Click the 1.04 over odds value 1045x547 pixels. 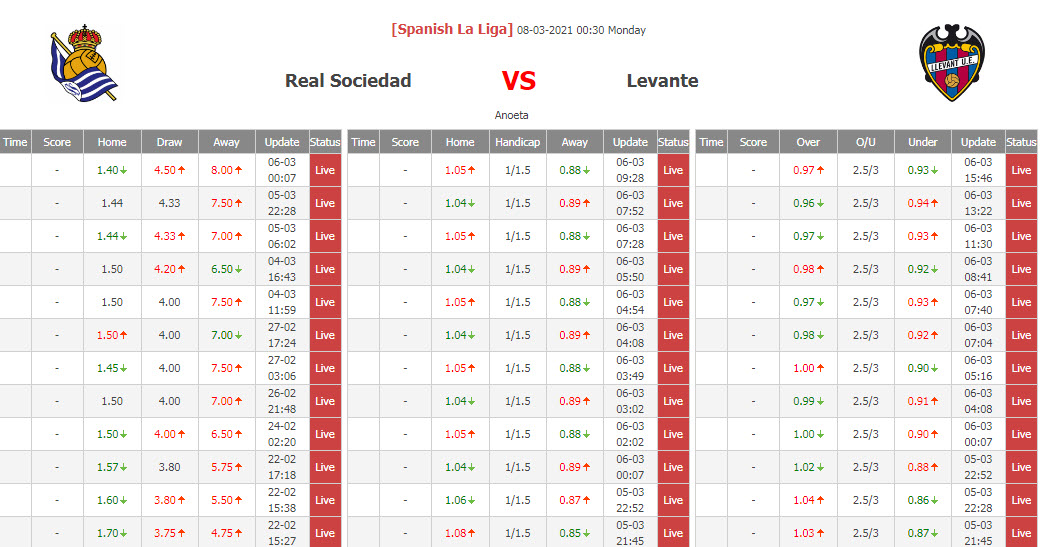pyautogui.click(x=807, y=500)
